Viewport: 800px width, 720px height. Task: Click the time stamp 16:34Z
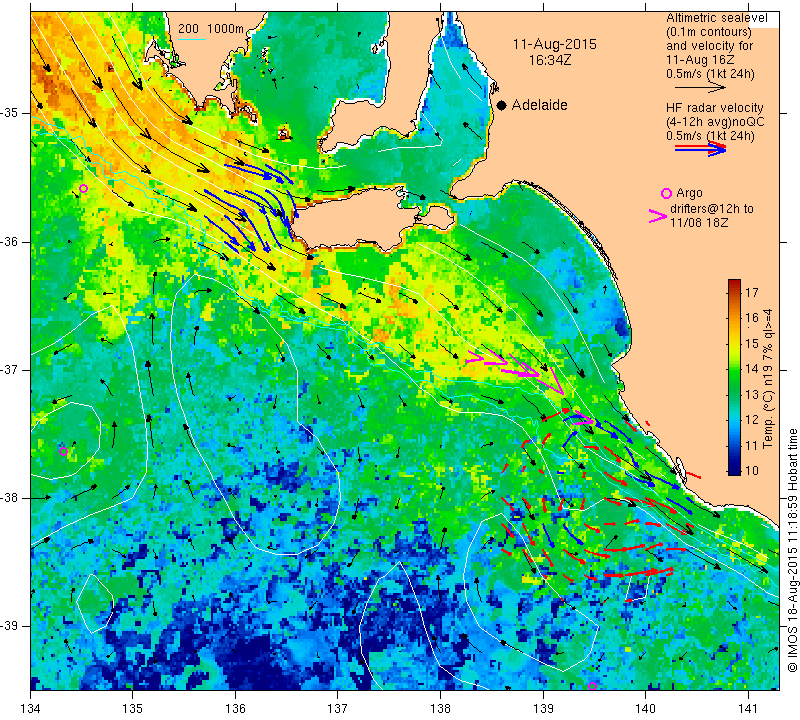click(x=549, y=60)
